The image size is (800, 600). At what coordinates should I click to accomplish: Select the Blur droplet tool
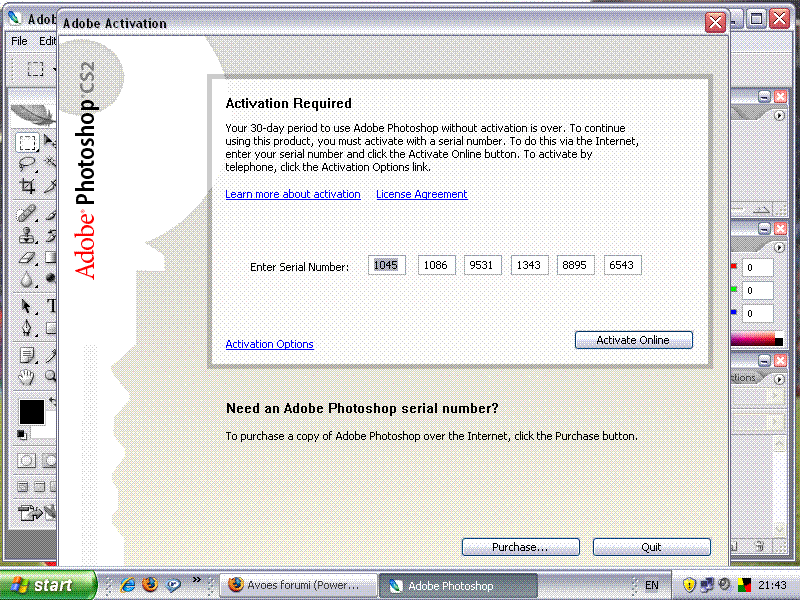point(27,279)
